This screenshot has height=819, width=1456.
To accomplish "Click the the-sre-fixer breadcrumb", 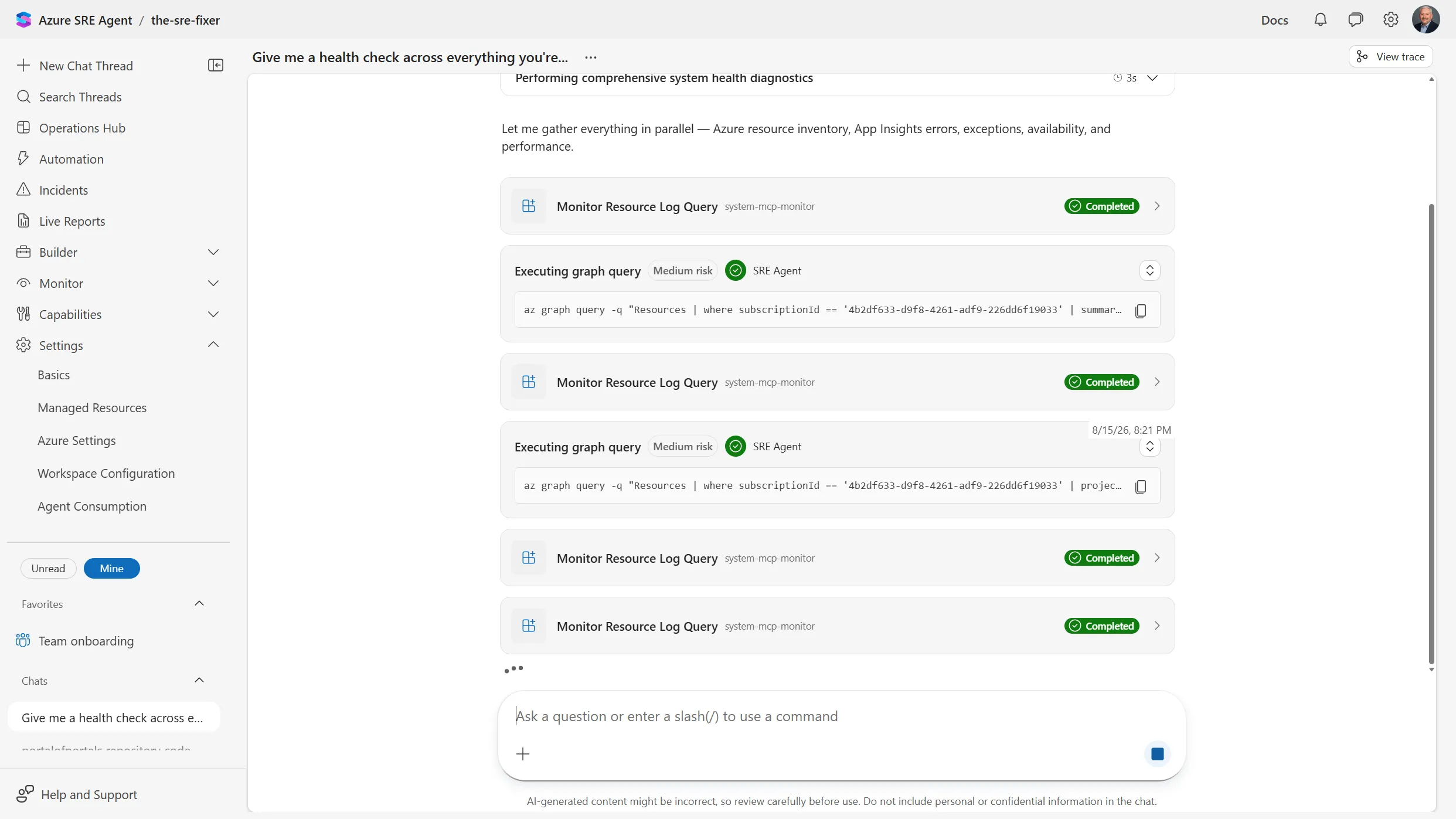I will coord(185,20).
